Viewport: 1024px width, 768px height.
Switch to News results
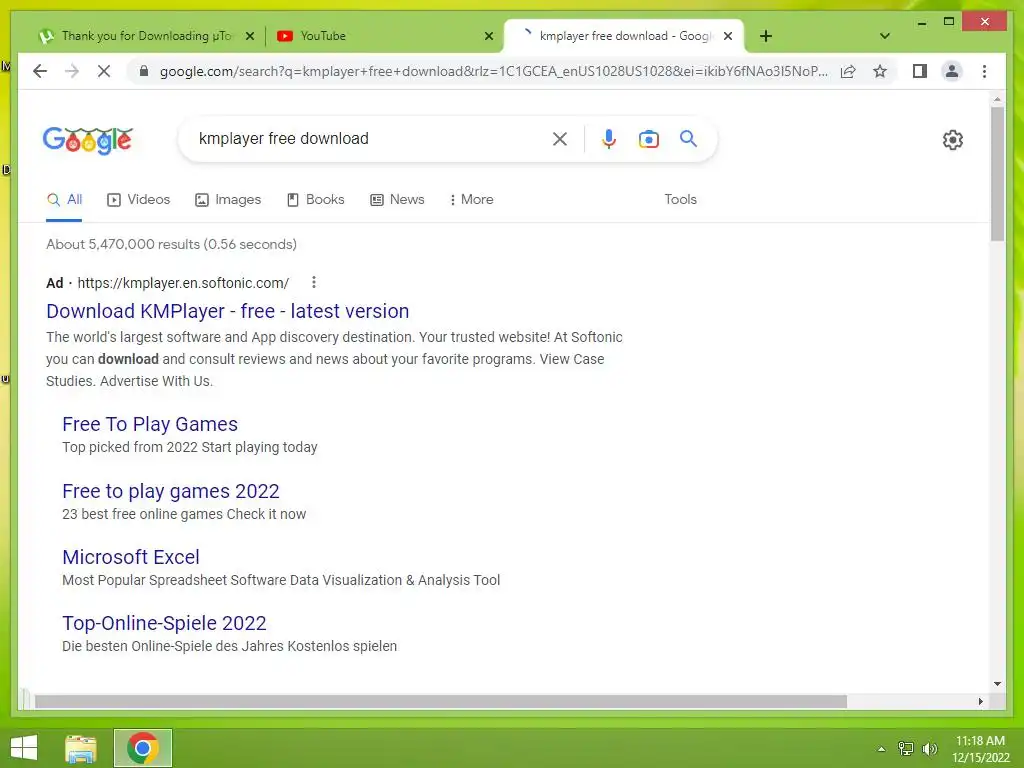pos(397,200)
